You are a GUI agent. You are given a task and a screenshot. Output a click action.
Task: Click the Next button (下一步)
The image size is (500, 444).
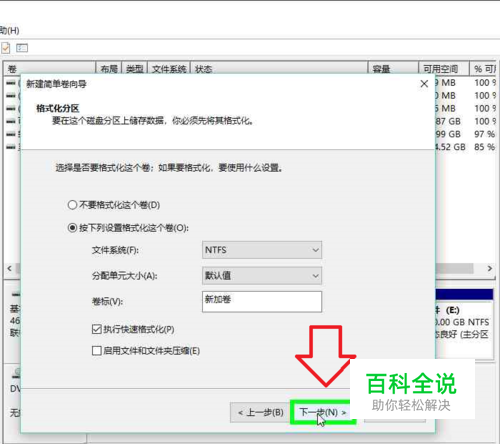(x=323, y=413)
